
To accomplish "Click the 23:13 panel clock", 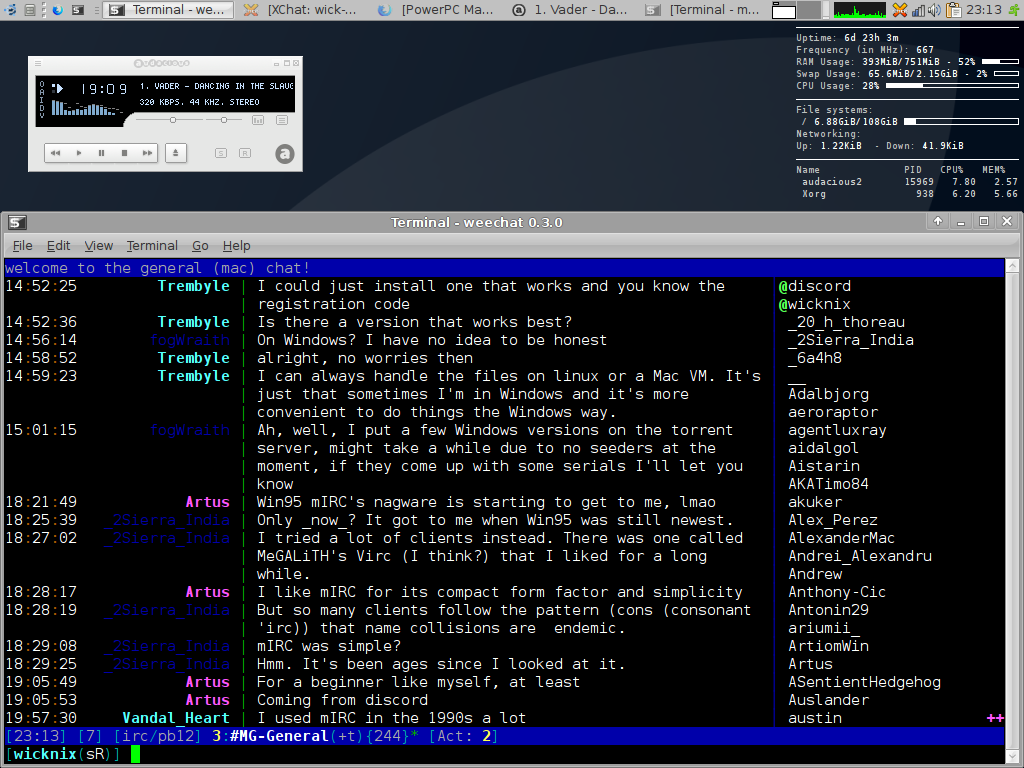I will [984, 10].
